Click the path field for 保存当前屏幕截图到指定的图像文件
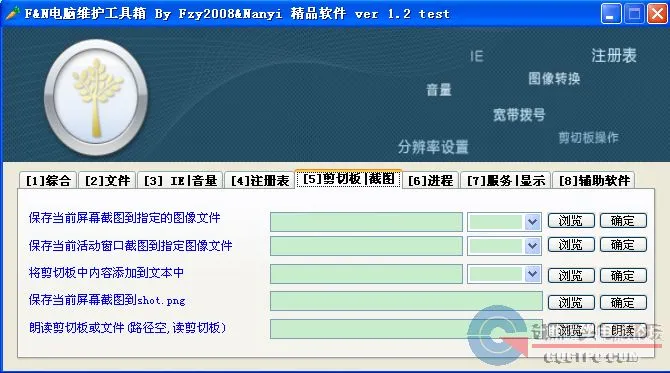Image resolution: width=670 pixels, height=373 pixels. pyautogui.click(x=366, y=222)
